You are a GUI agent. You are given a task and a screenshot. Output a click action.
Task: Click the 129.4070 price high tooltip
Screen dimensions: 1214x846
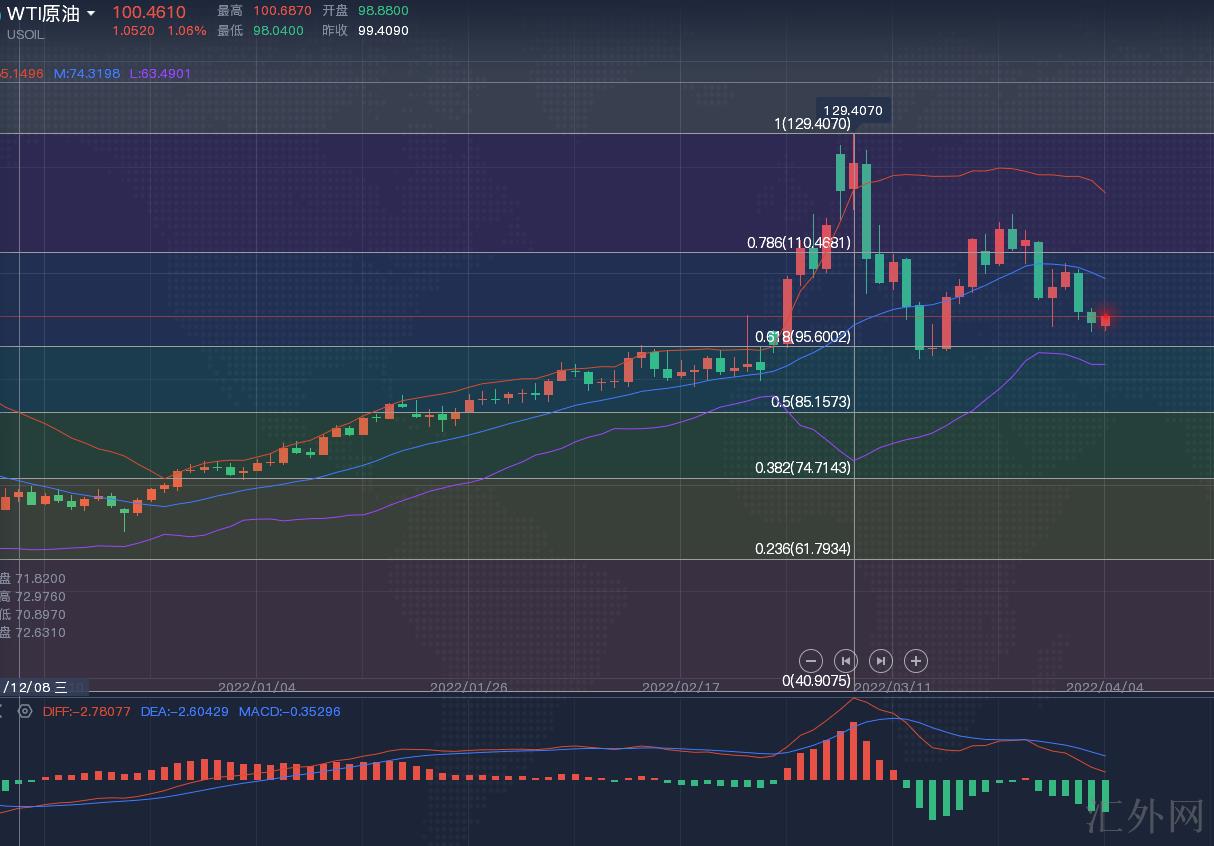[853, 111]
